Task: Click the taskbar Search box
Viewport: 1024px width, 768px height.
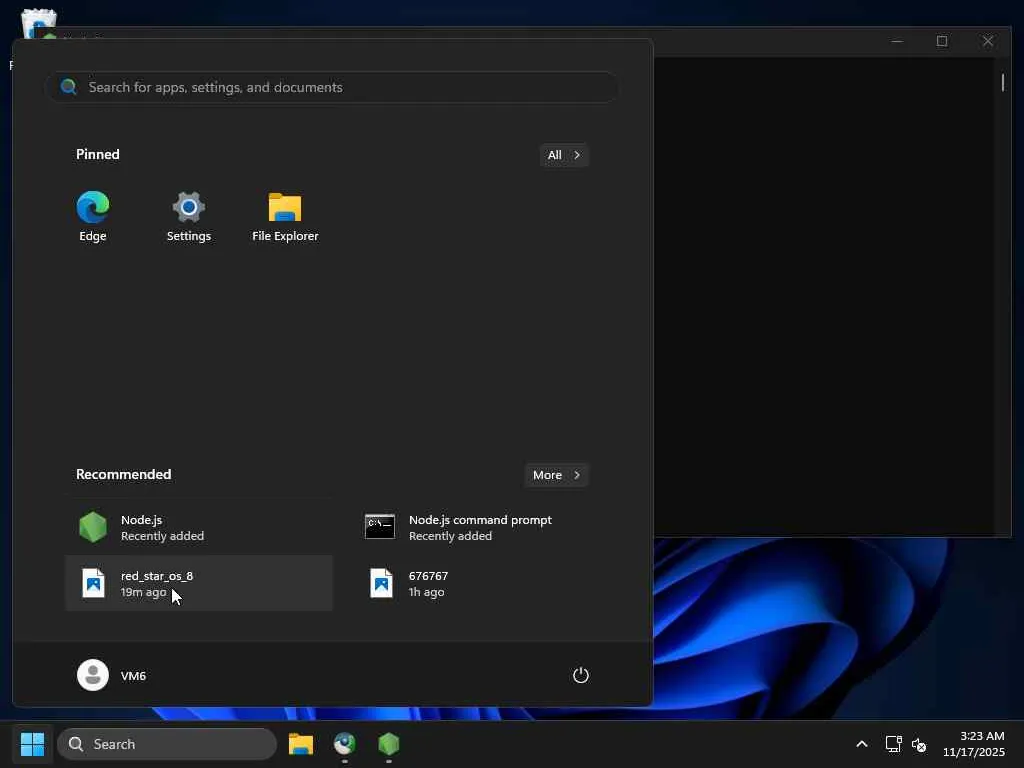Action: pyautogui.click(x=167, y=744)
